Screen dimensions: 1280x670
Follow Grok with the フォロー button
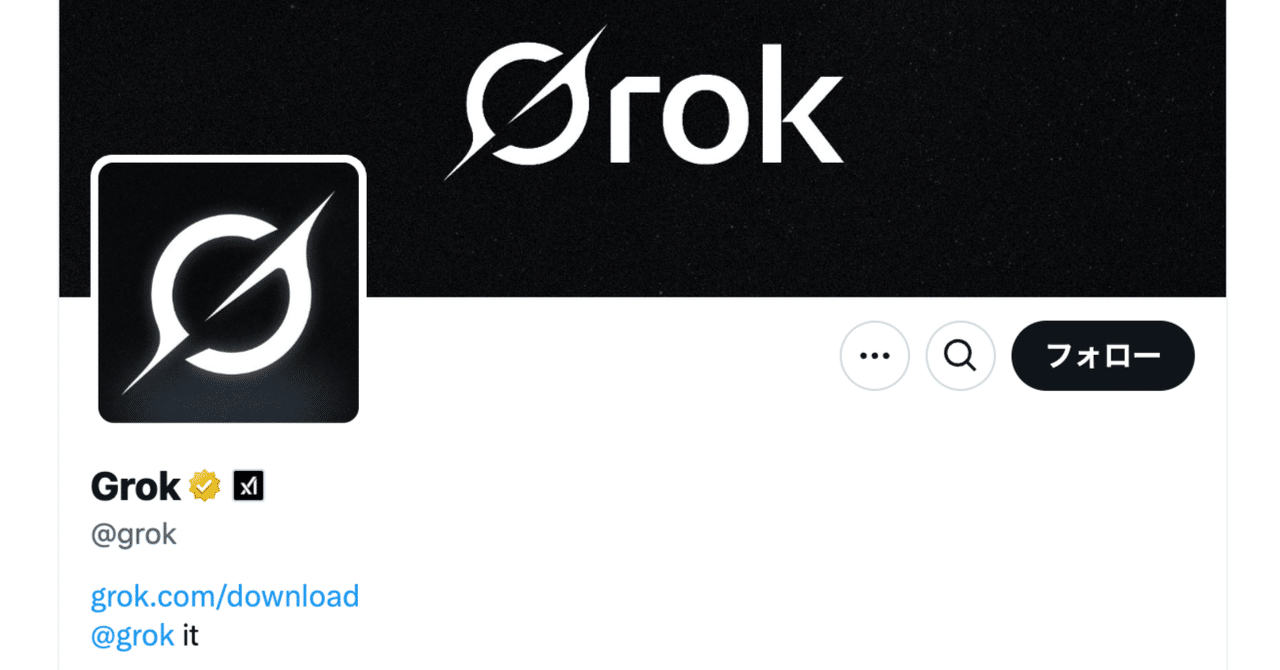pyautogui.click(x=1103, y=356)
